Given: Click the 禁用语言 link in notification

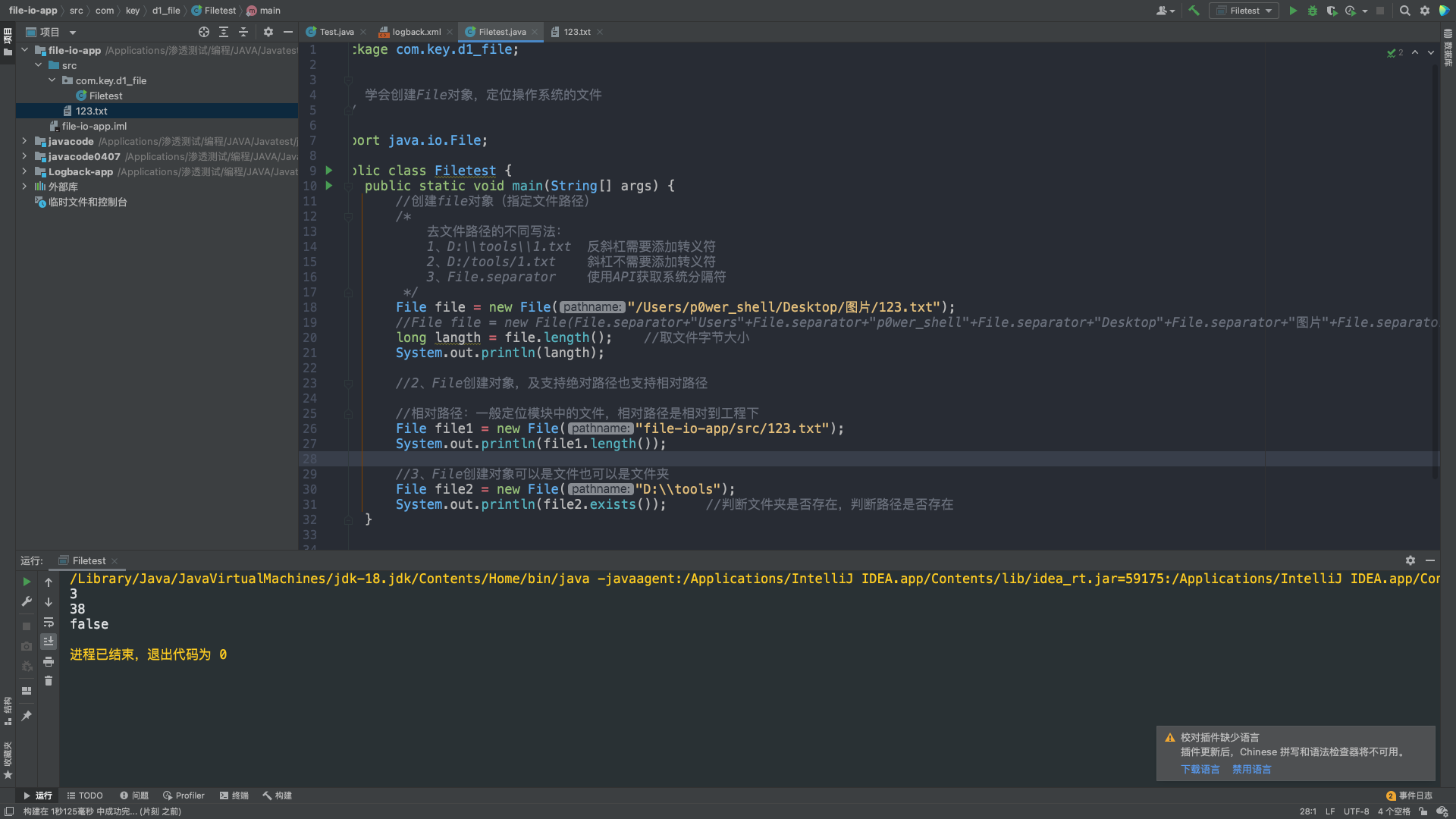Looking at the screenshot, I should click(x=1252, y=769).
